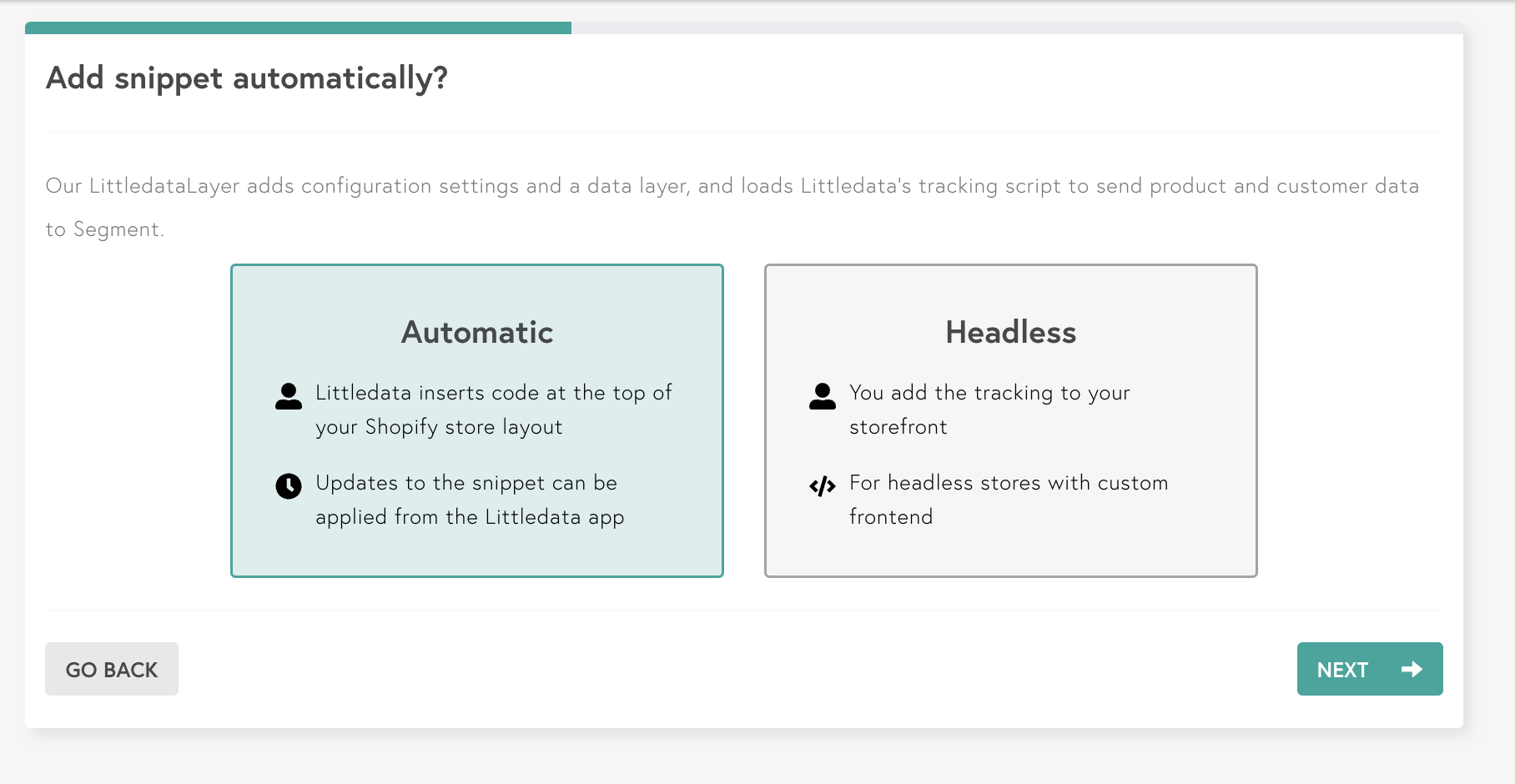
Task: Click the person icon beside 'Littledata inserts code'
Action: click(289, 396)
